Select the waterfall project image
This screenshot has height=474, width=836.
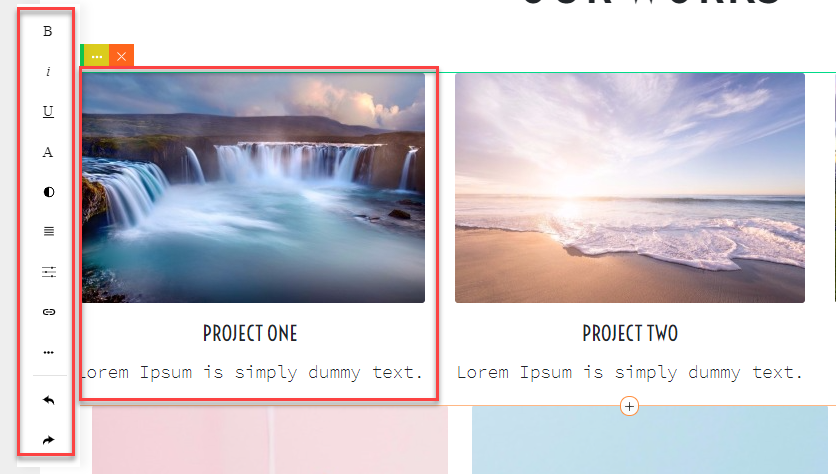pyautogui.click(x=253, y=188)
